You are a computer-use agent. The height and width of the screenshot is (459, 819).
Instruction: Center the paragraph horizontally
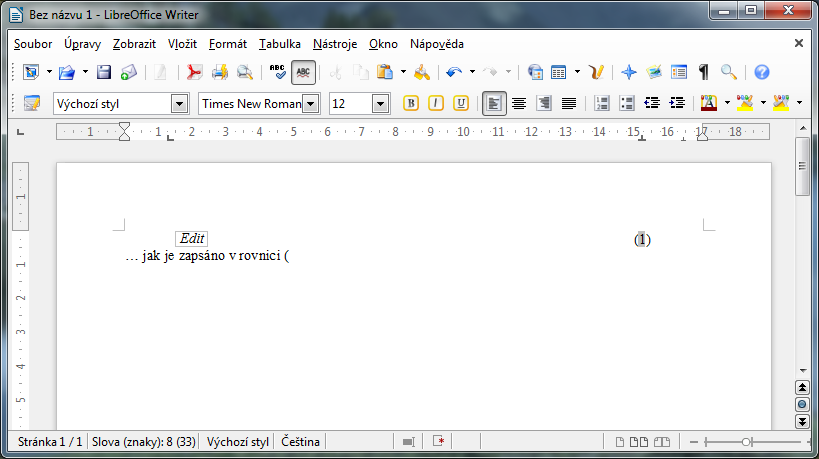[x=519, y=103]
